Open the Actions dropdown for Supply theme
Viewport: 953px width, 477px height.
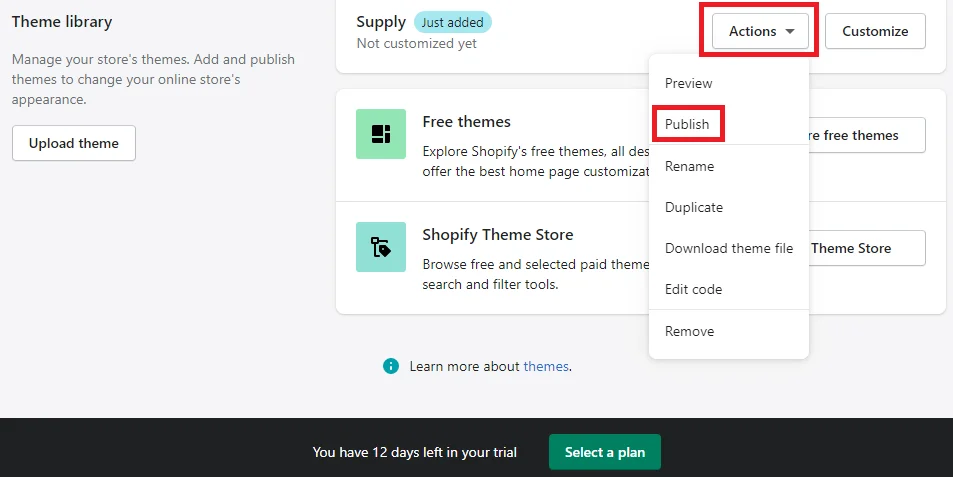pos(762,31)
